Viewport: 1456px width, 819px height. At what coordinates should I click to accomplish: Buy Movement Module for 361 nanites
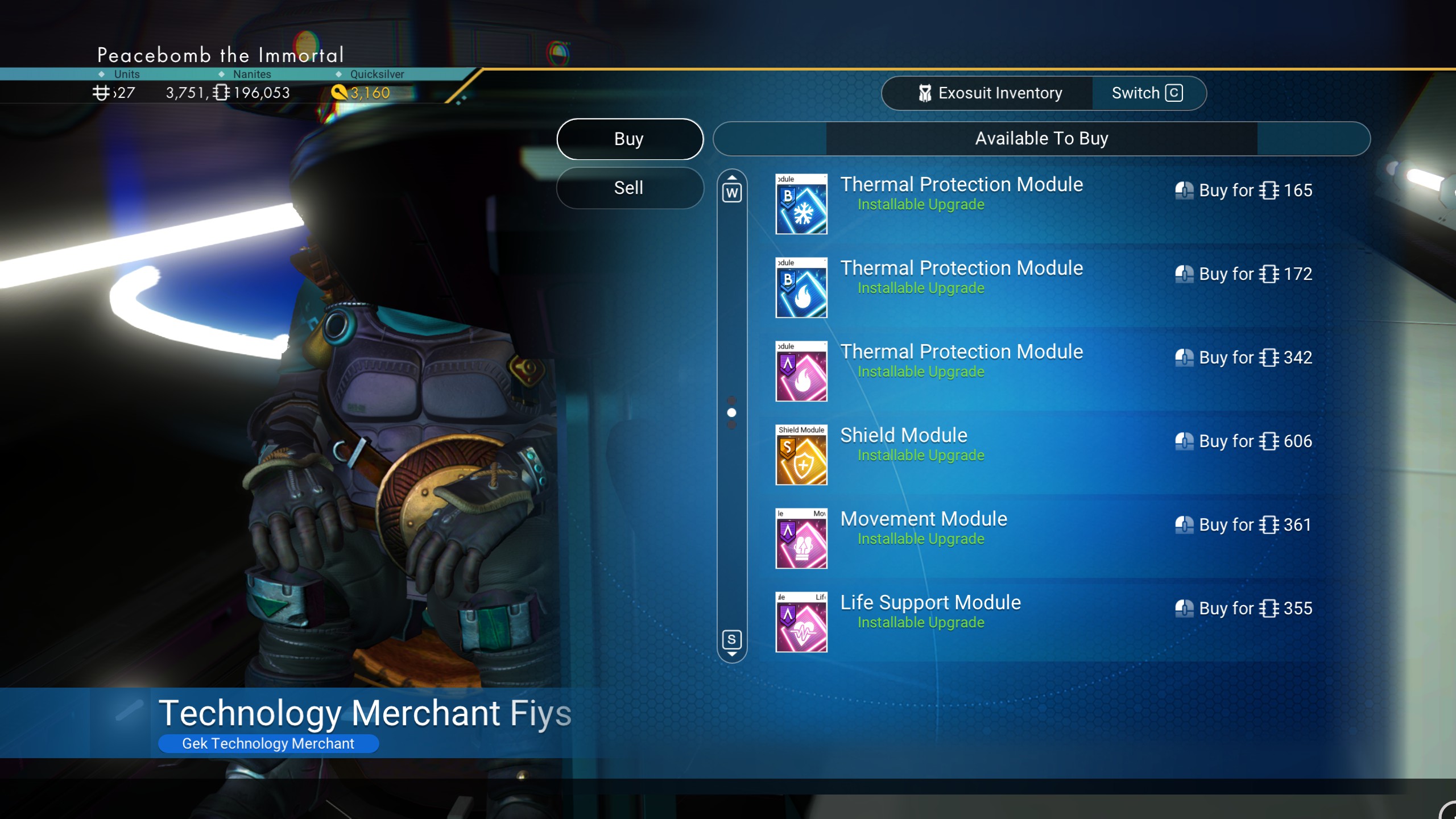click(x=1243, y=524)
